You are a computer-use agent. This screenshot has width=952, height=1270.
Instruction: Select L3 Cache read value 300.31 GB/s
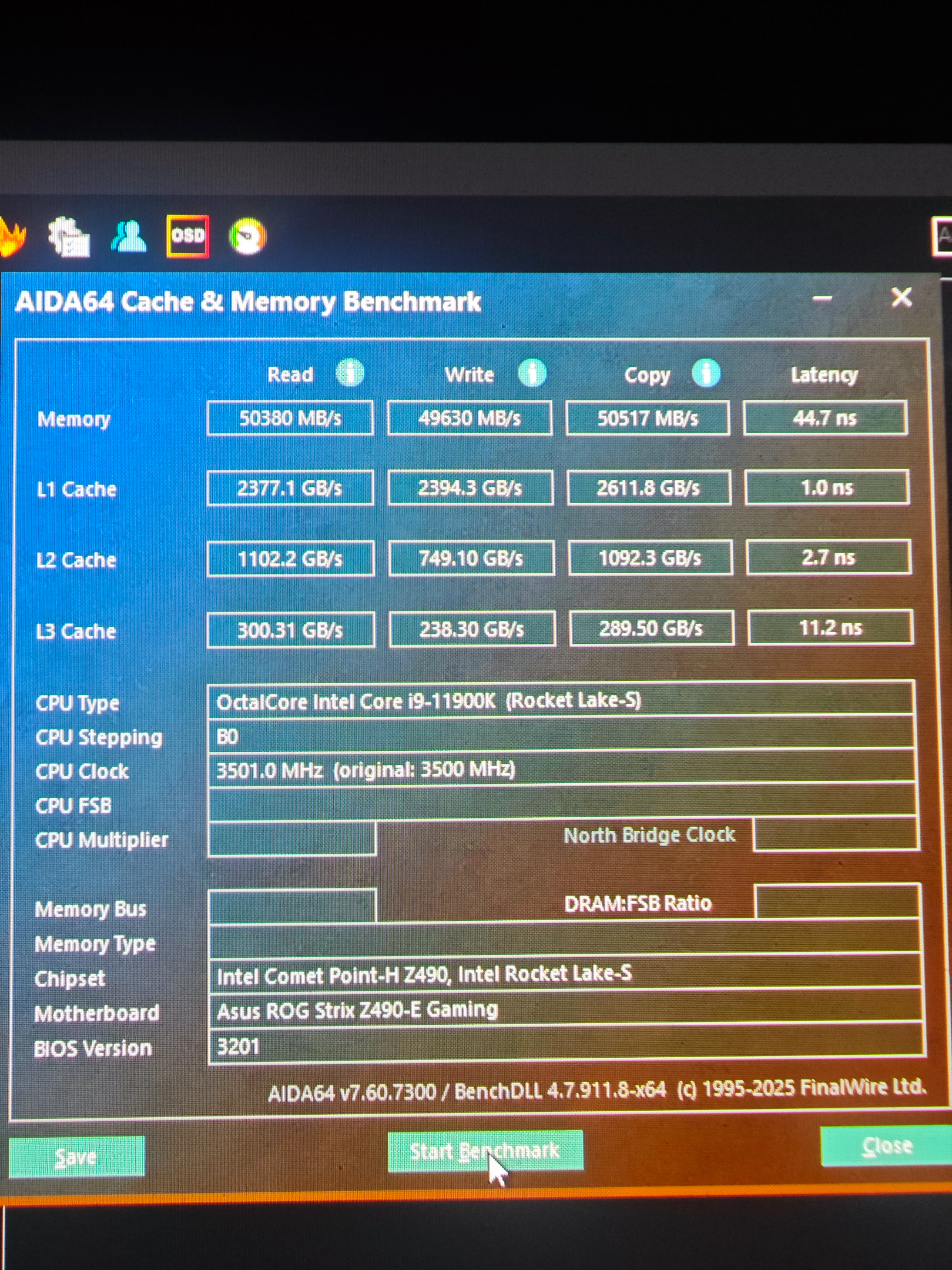[291, 630]
